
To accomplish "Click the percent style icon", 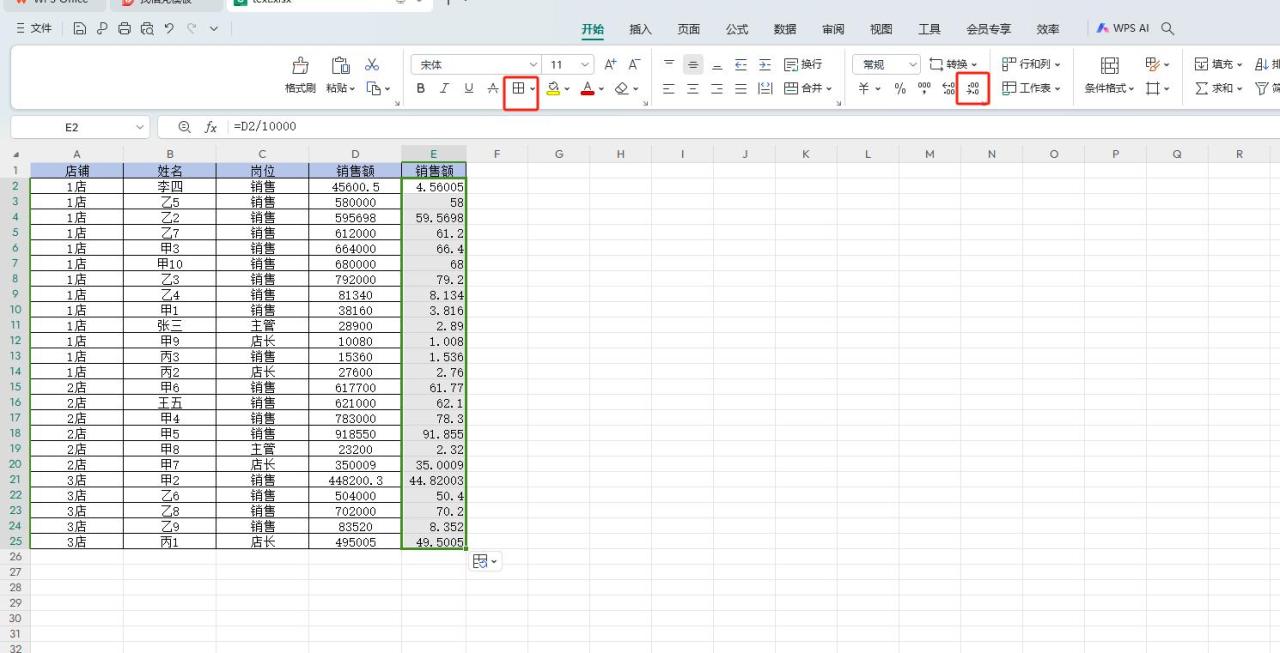I will (x=900, y=88).
